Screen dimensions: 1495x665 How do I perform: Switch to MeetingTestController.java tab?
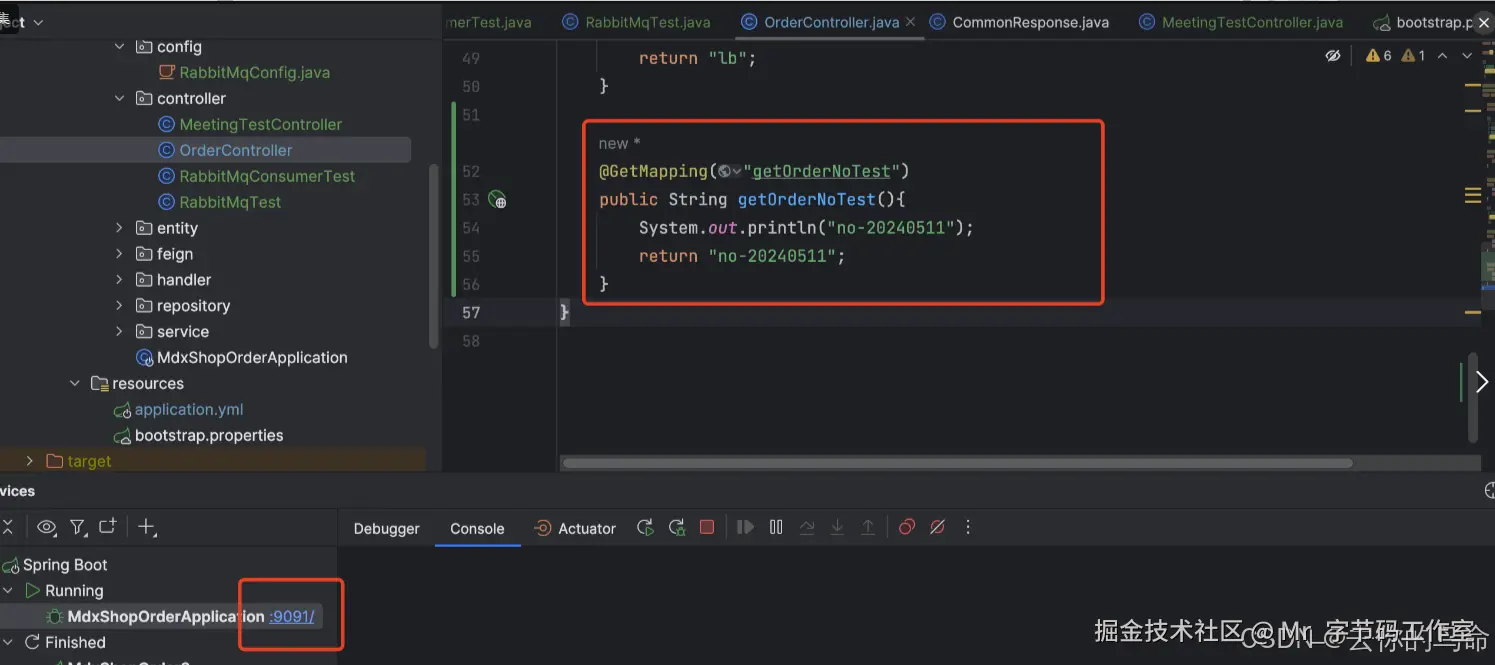coord(1240,22)
